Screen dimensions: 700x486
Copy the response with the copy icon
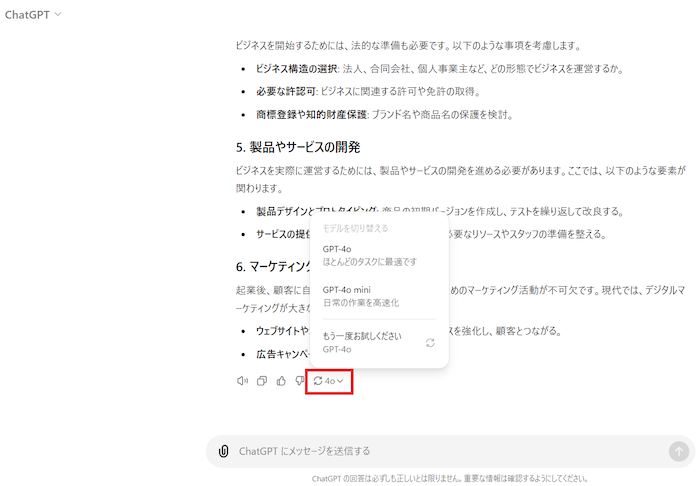(x=262, y=381)
